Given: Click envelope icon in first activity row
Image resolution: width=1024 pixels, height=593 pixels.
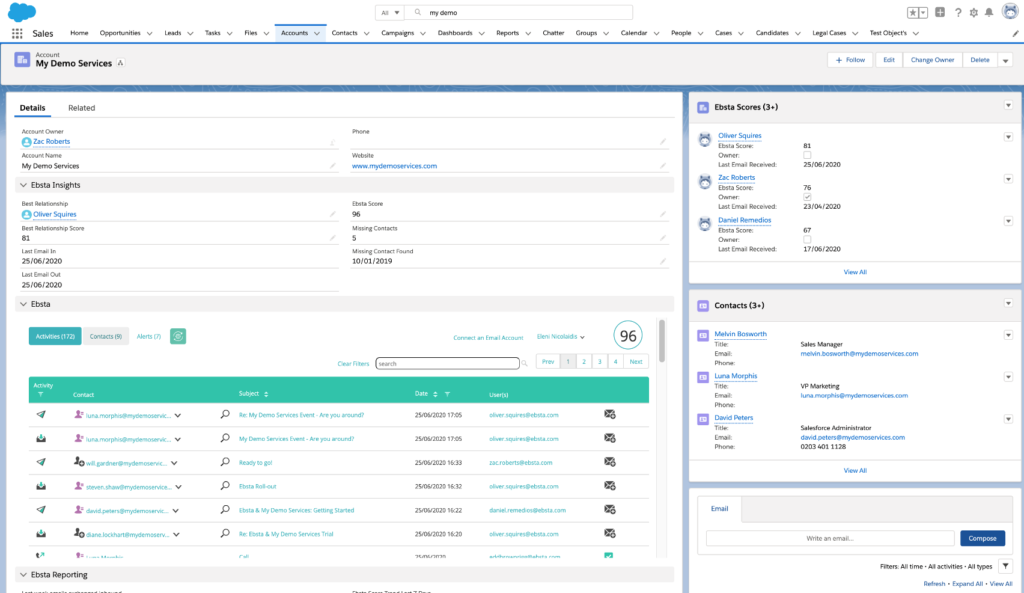Looking at the screenshot, I should pyautogui.click(x=609, y=414).
